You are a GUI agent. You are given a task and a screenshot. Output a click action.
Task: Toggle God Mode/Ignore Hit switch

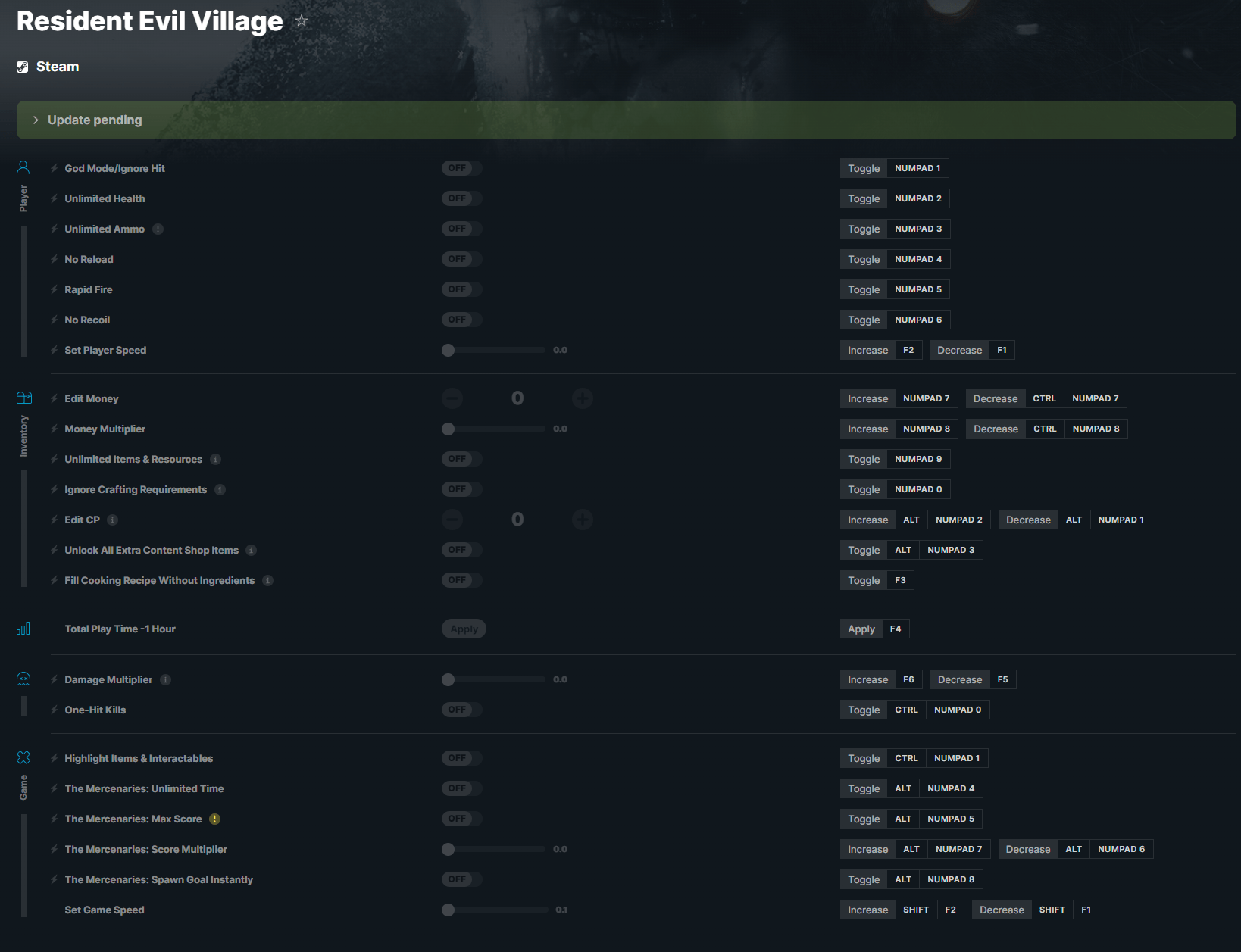click(462, 168)
